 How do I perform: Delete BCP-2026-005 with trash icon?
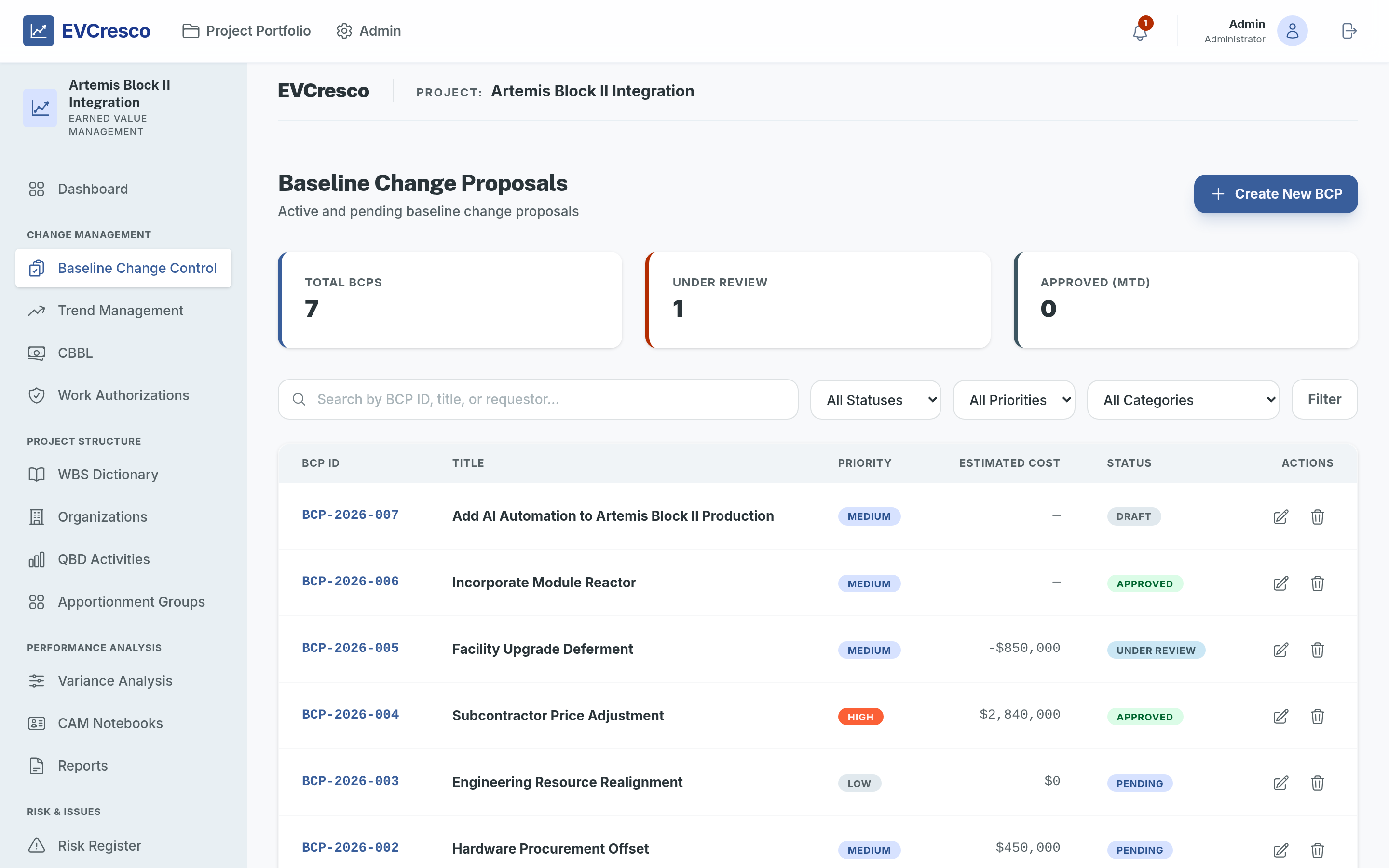(x=1317, y=650)
